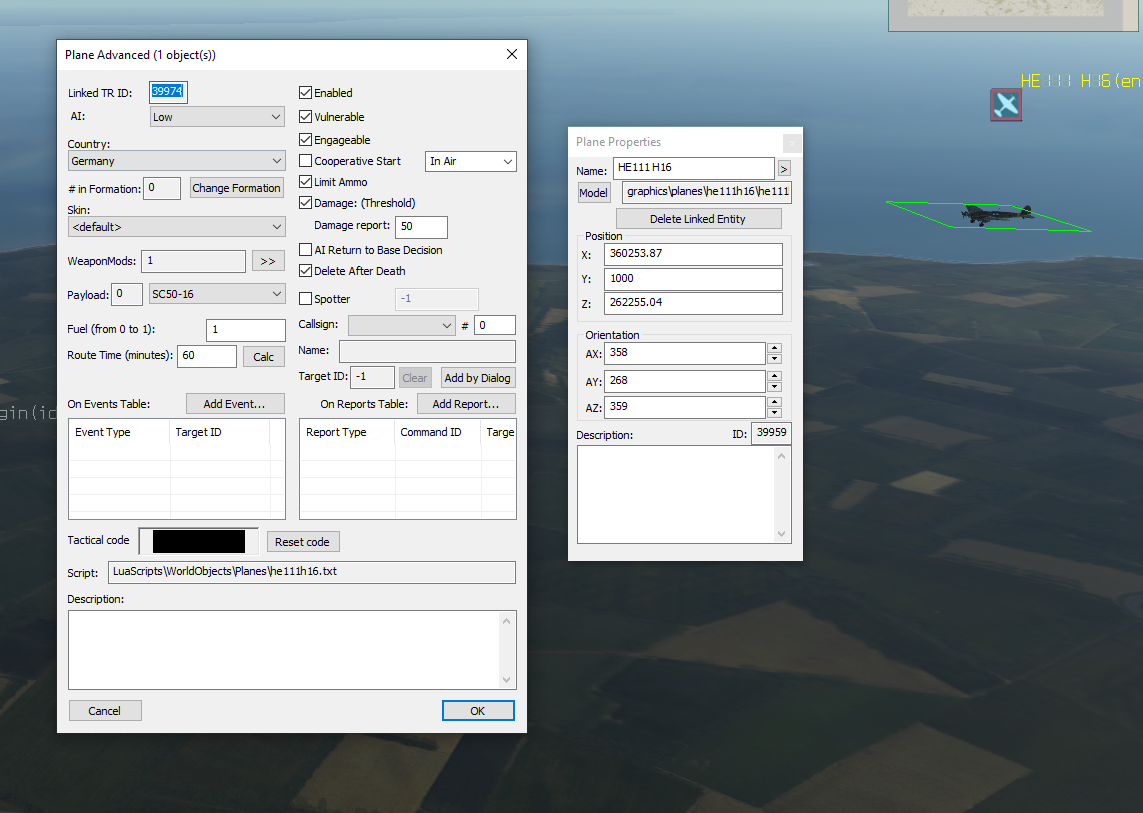Uncheck the Vulnerable checkbox
The image size is (1143, 813).
[306, 117]
